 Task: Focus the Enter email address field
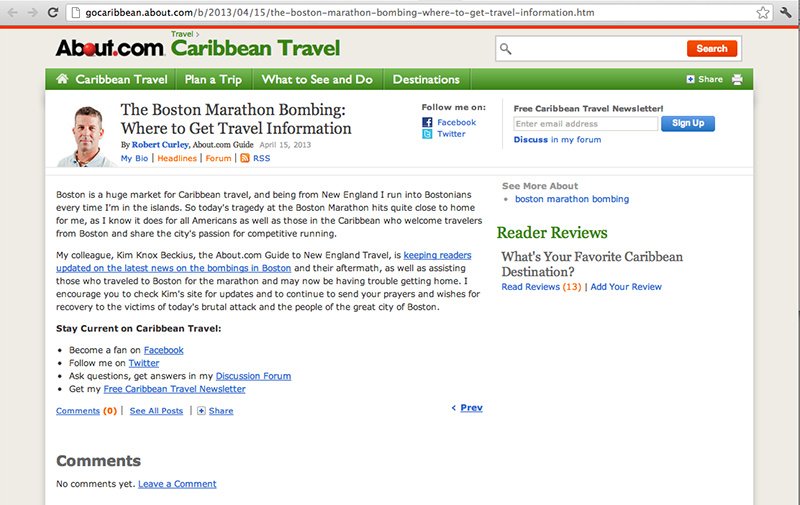(x=585, y=124)
